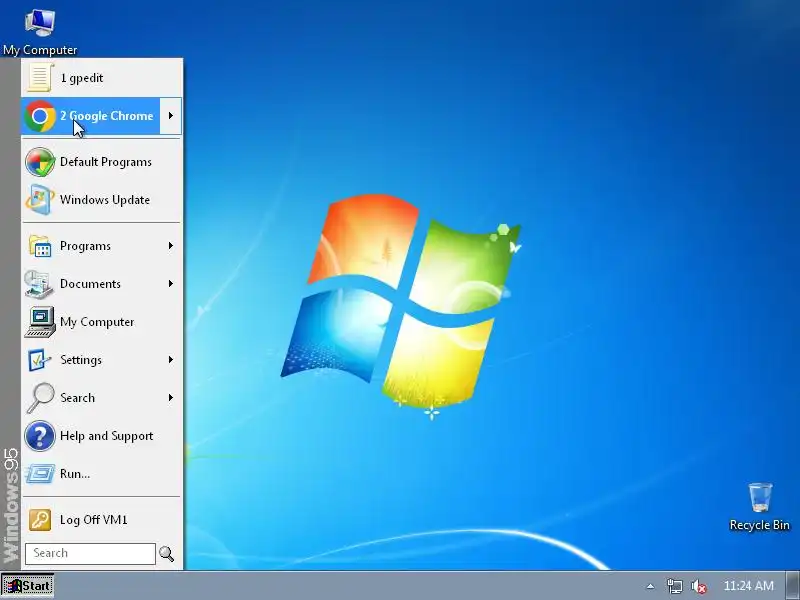Open the Documents menu entry
This screenshot has width=800, height=600.
click(102, 284)
